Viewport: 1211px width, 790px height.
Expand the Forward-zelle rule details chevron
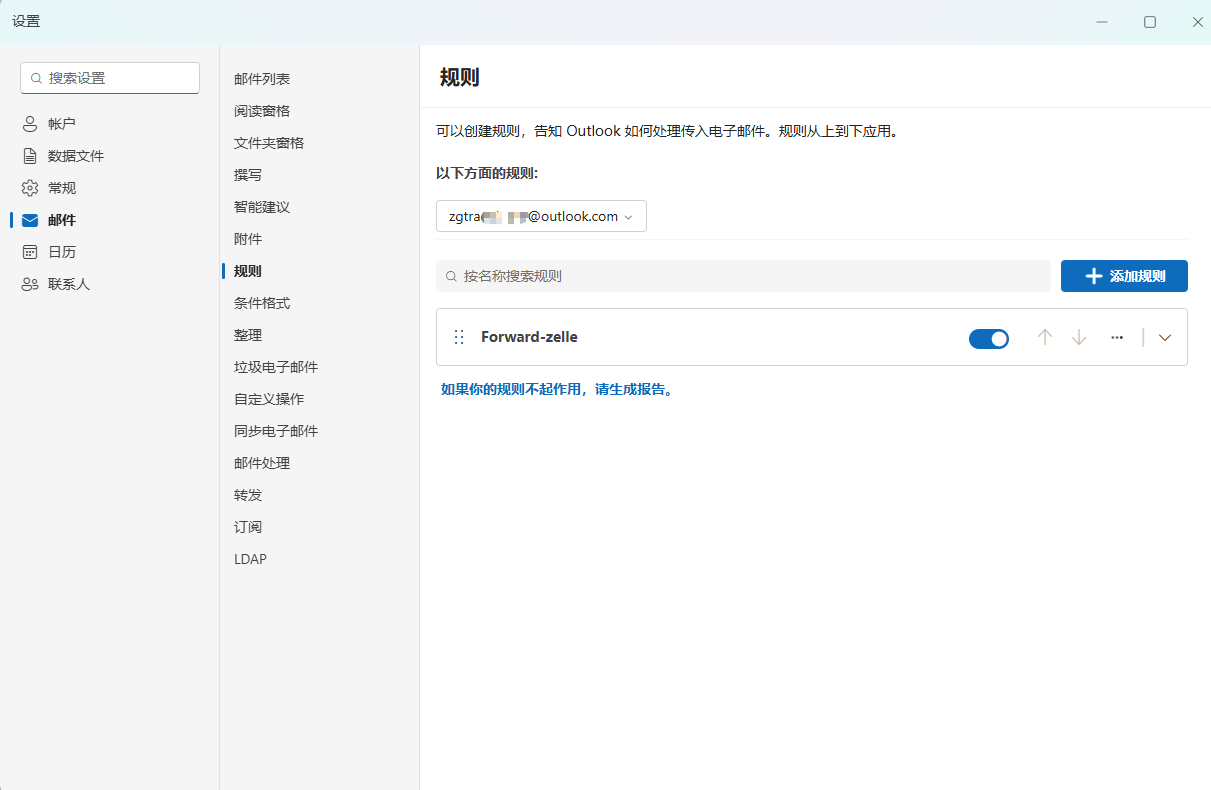[x=1165, y=337]
